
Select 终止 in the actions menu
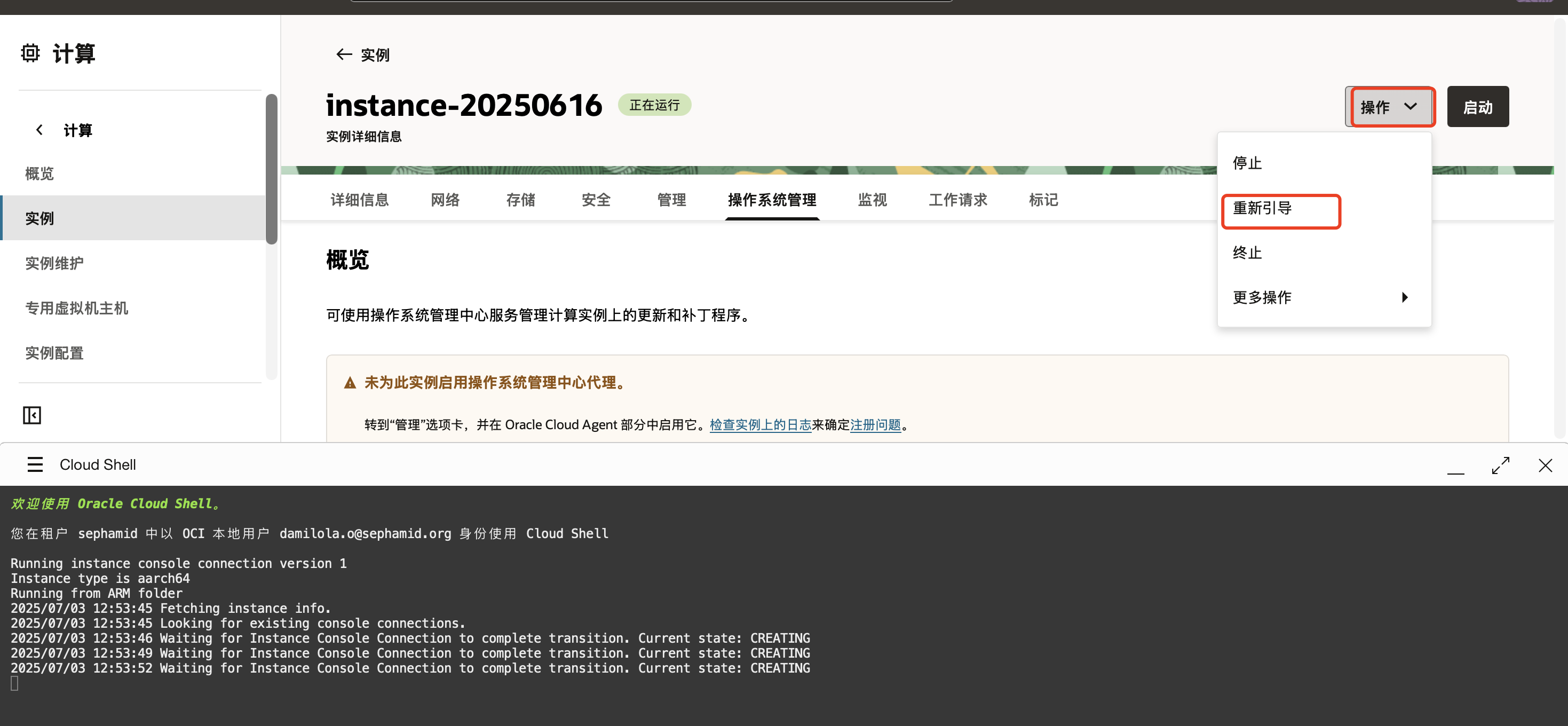click(x=1247, y=252)
